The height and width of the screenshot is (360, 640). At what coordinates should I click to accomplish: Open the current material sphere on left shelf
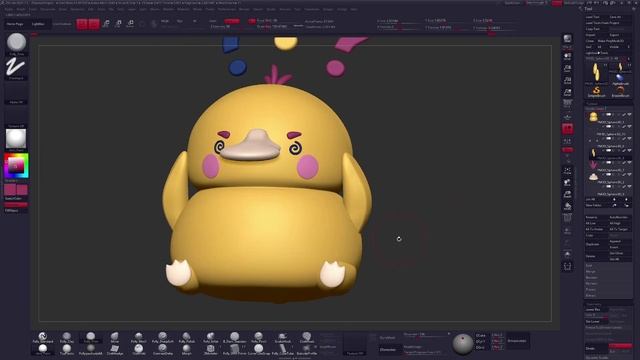16,139
